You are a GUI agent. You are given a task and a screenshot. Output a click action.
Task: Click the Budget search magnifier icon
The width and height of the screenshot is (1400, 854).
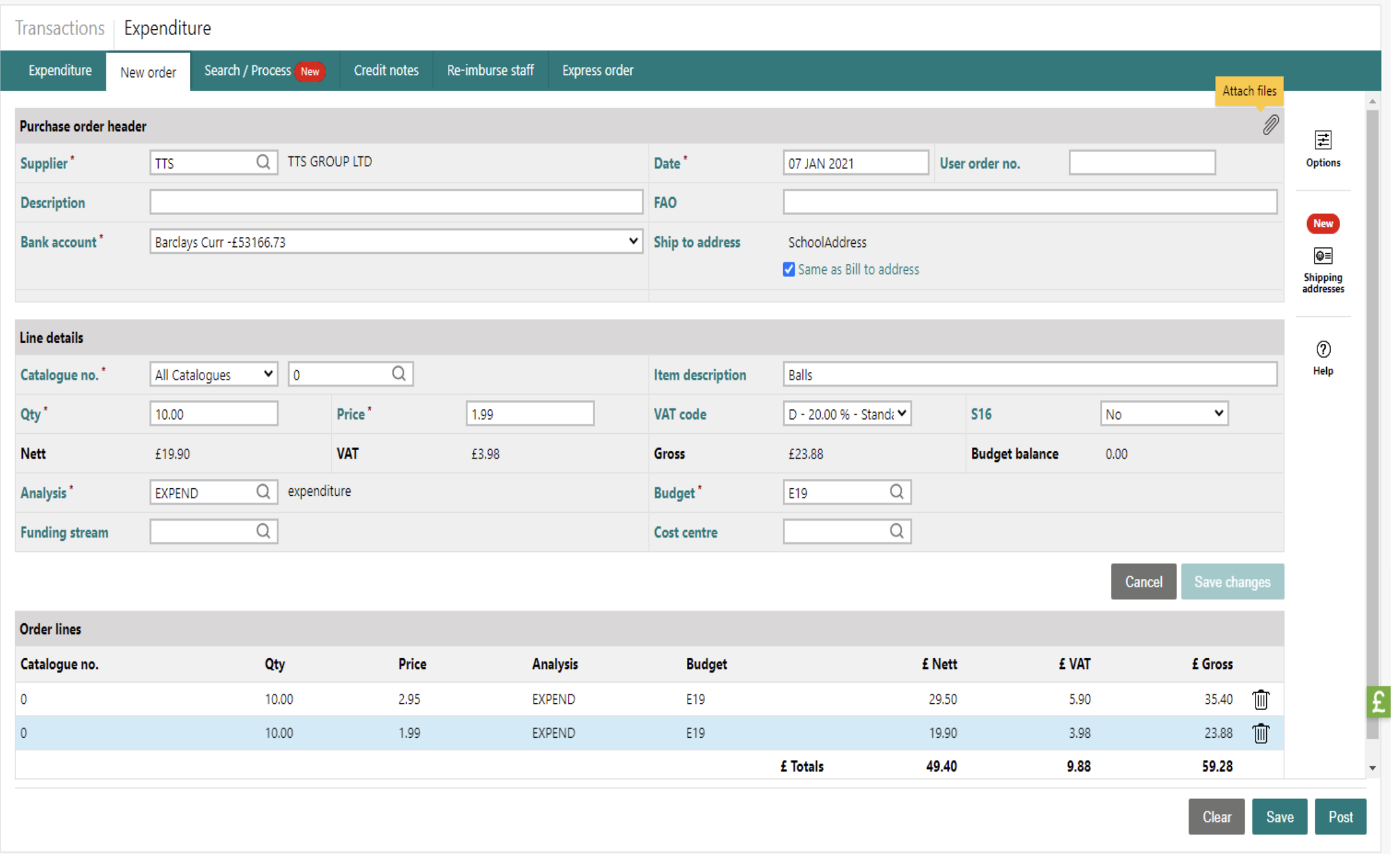coord(896,492)
